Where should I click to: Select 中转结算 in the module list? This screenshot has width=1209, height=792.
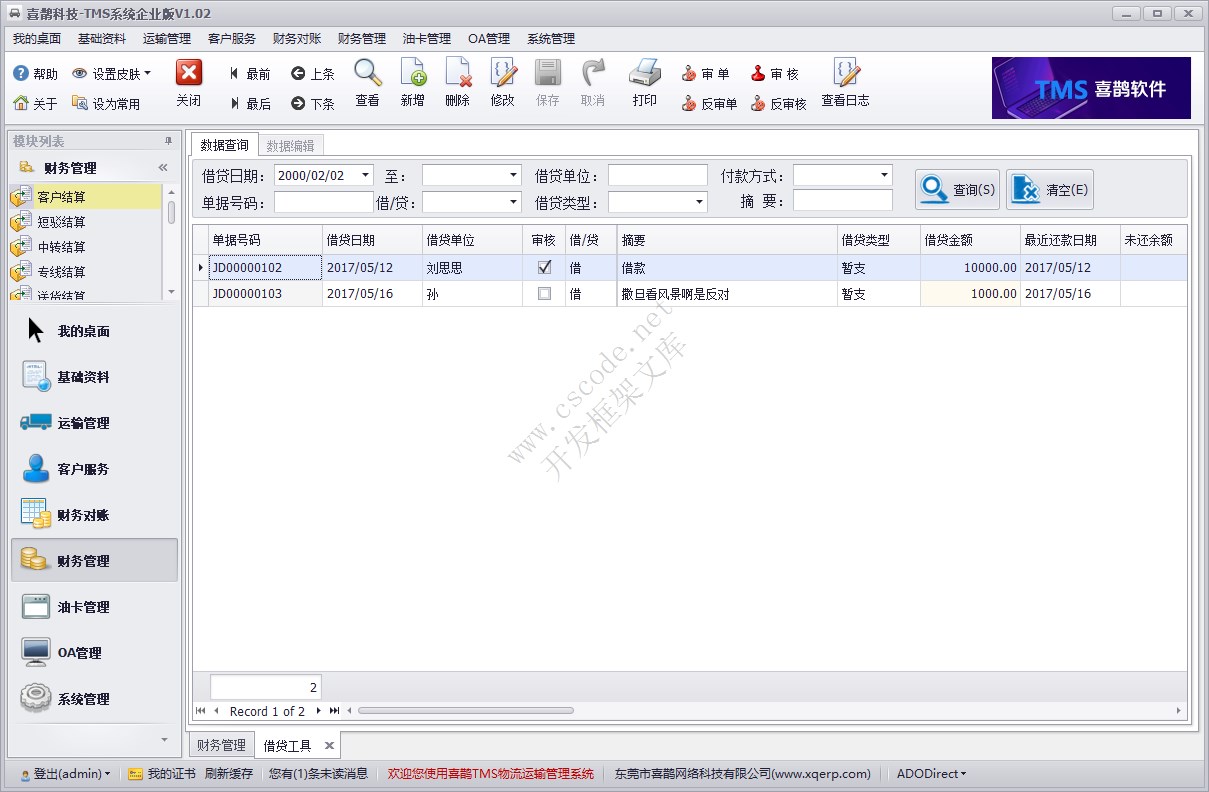(x=86, y=247)
